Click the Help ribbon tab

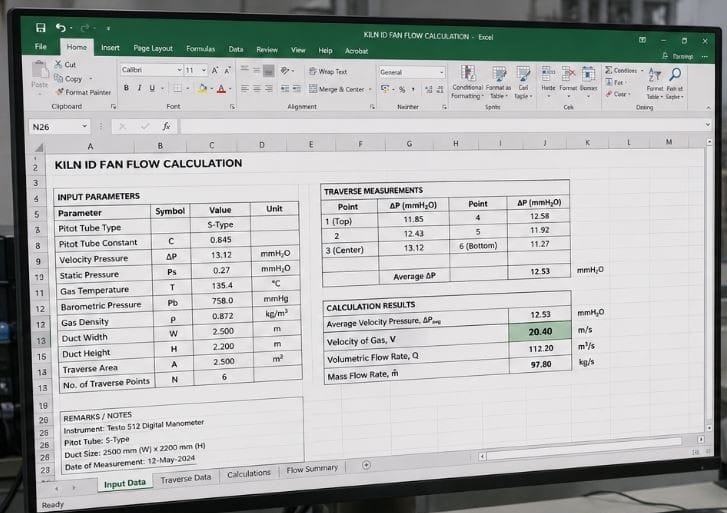pyautogui.click(x=325, y=51)
